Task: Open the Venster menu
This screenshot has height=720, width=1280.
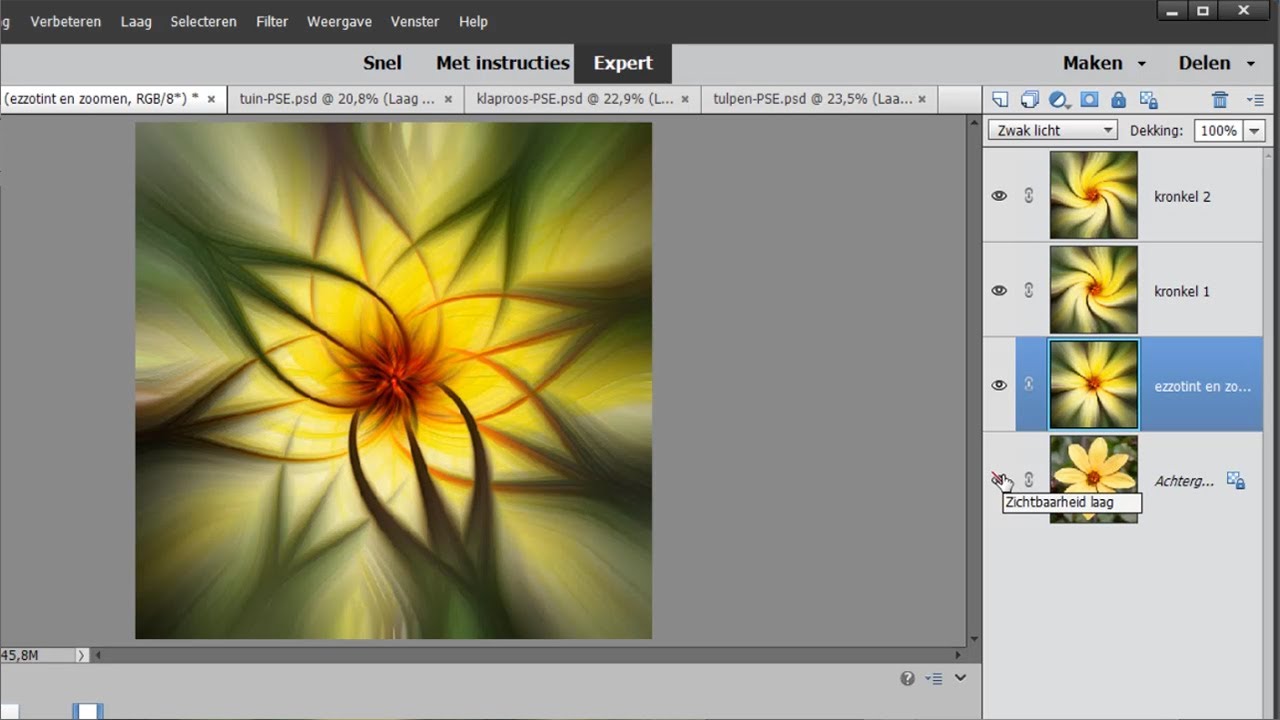Action: click(415, 21)
